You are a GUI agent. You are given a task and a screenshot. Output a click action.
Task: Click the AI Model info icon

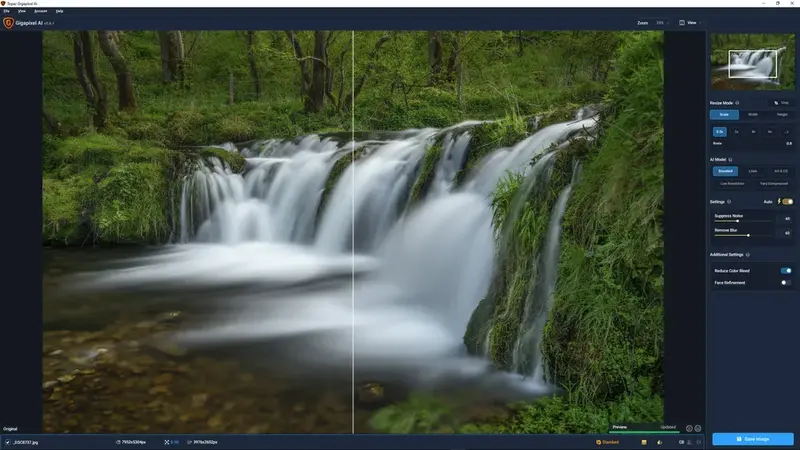[x=730, y=160]
